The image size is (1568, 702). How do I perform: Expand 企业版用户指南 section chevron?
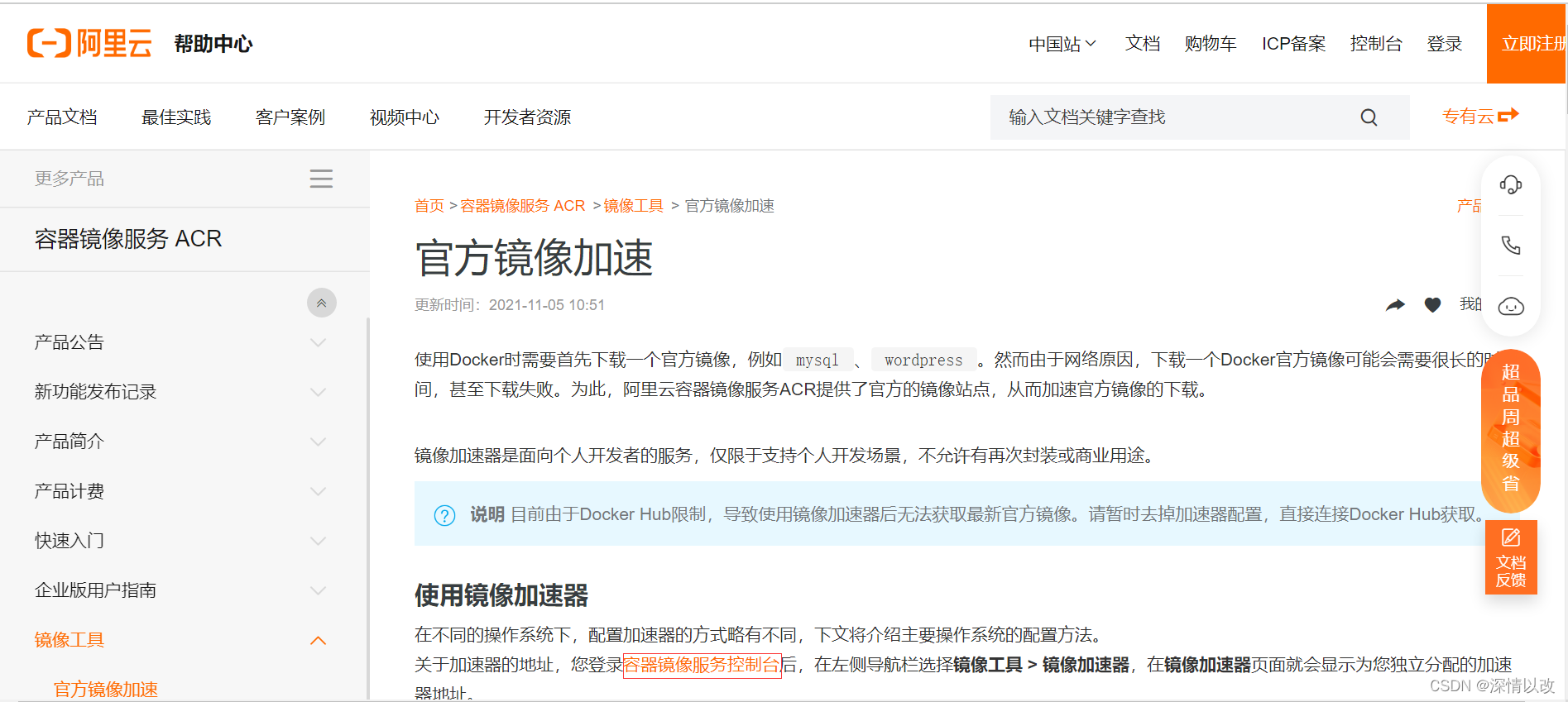click(318, 590)
